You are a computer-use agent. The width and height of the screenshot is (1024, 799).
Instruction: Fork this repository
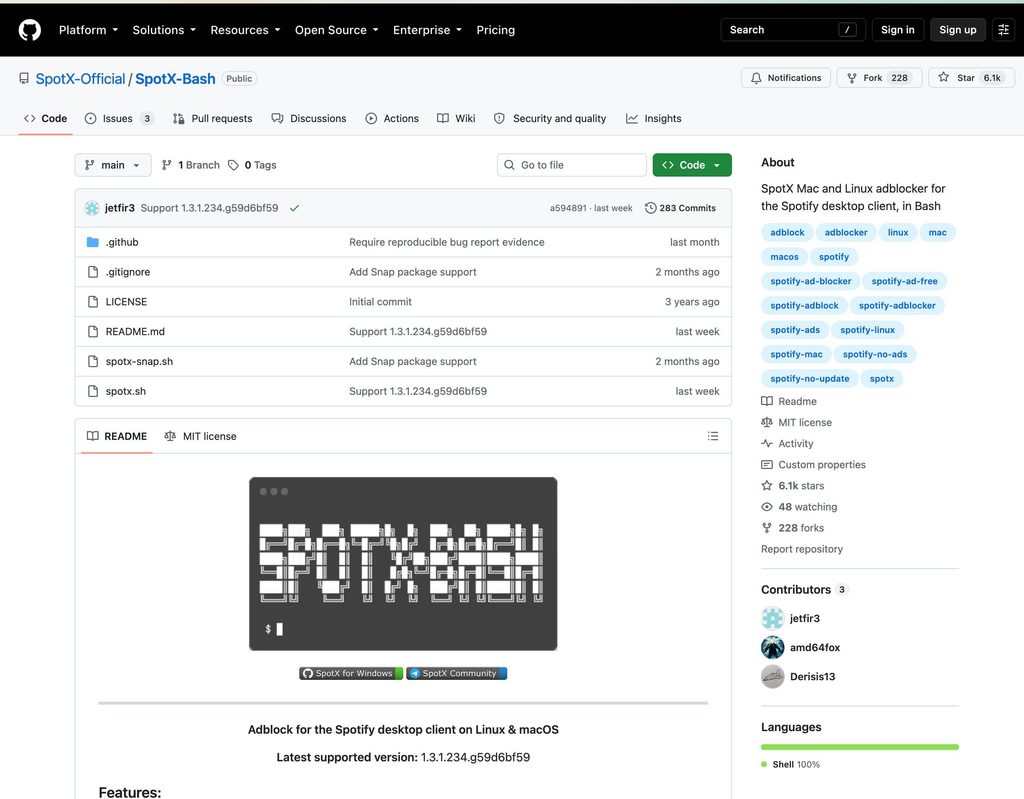[879, 78]
